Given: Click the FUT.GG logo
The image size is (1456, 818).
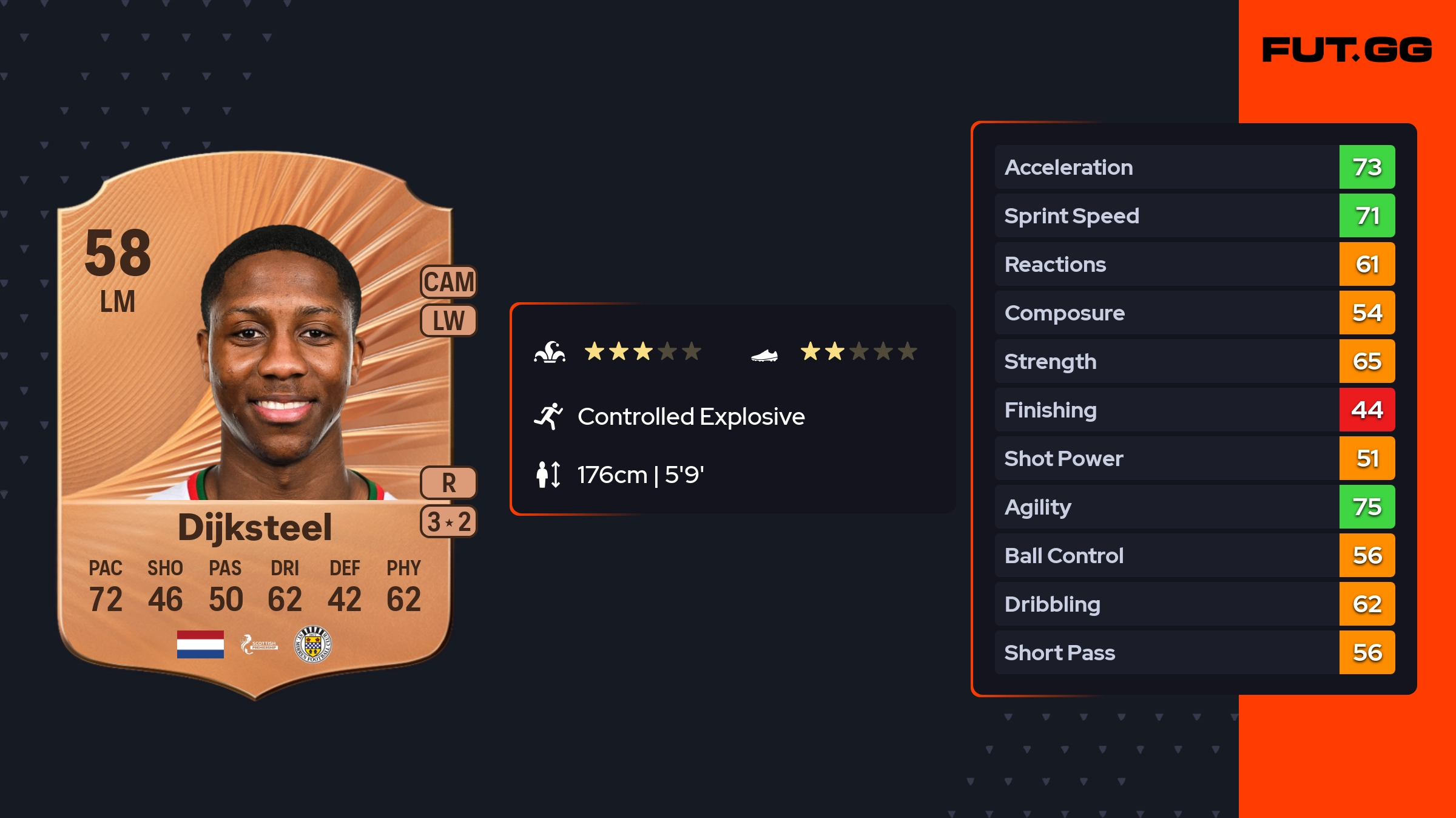Looking at the screenshot, I should pyautogui.click(x=1347, y=50).
